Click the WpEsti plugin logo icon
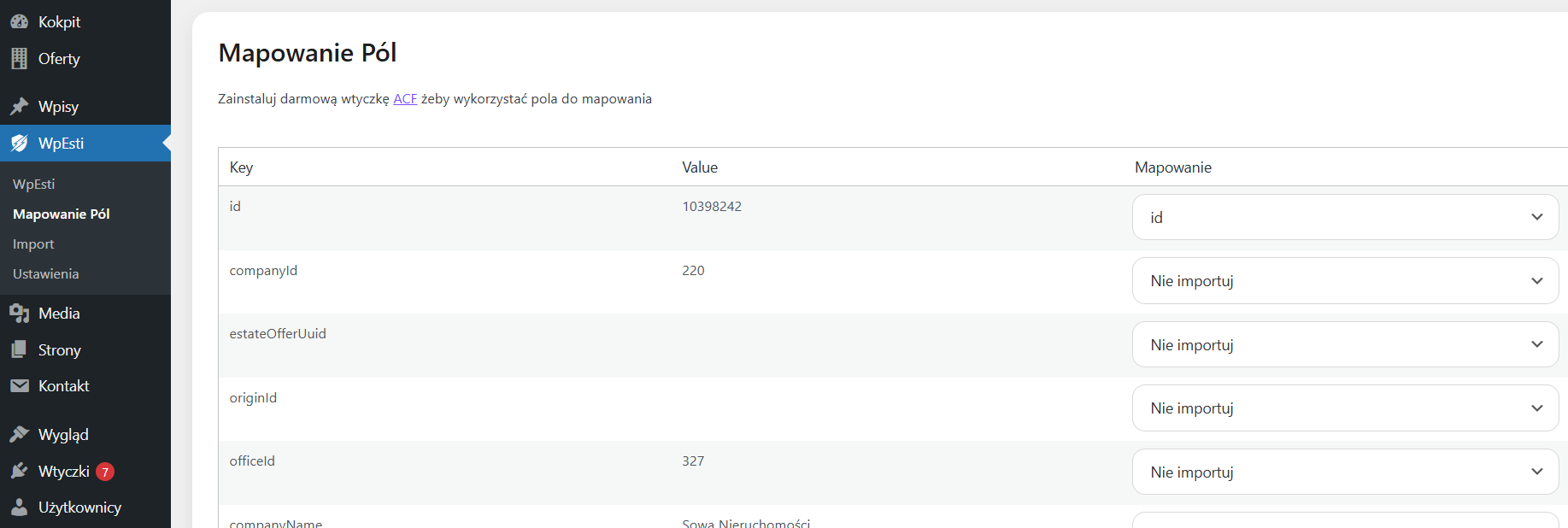 pos(19,144)
